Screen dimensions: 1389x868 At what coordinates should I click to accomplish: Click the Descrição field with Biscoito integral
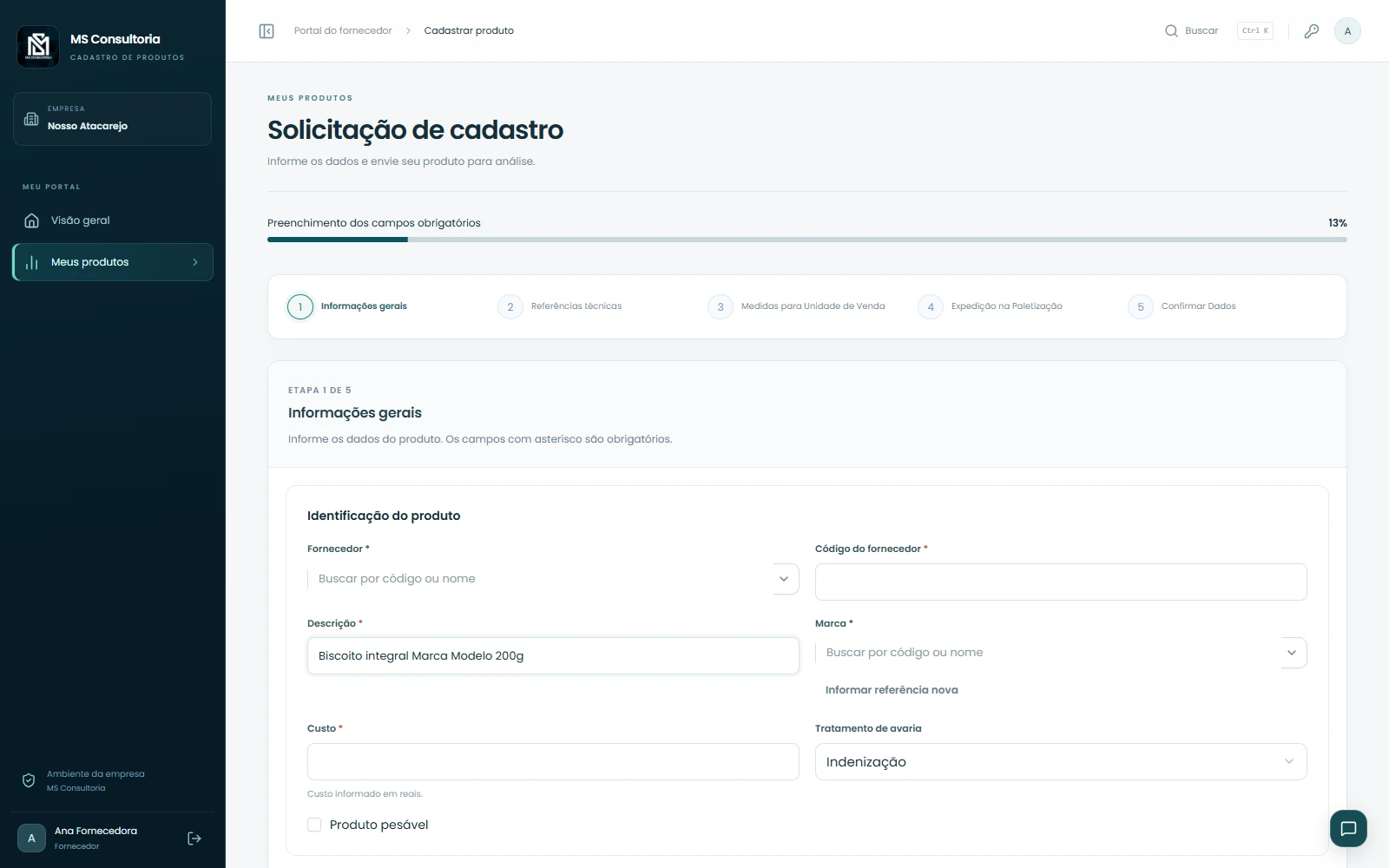pos(553,656)
